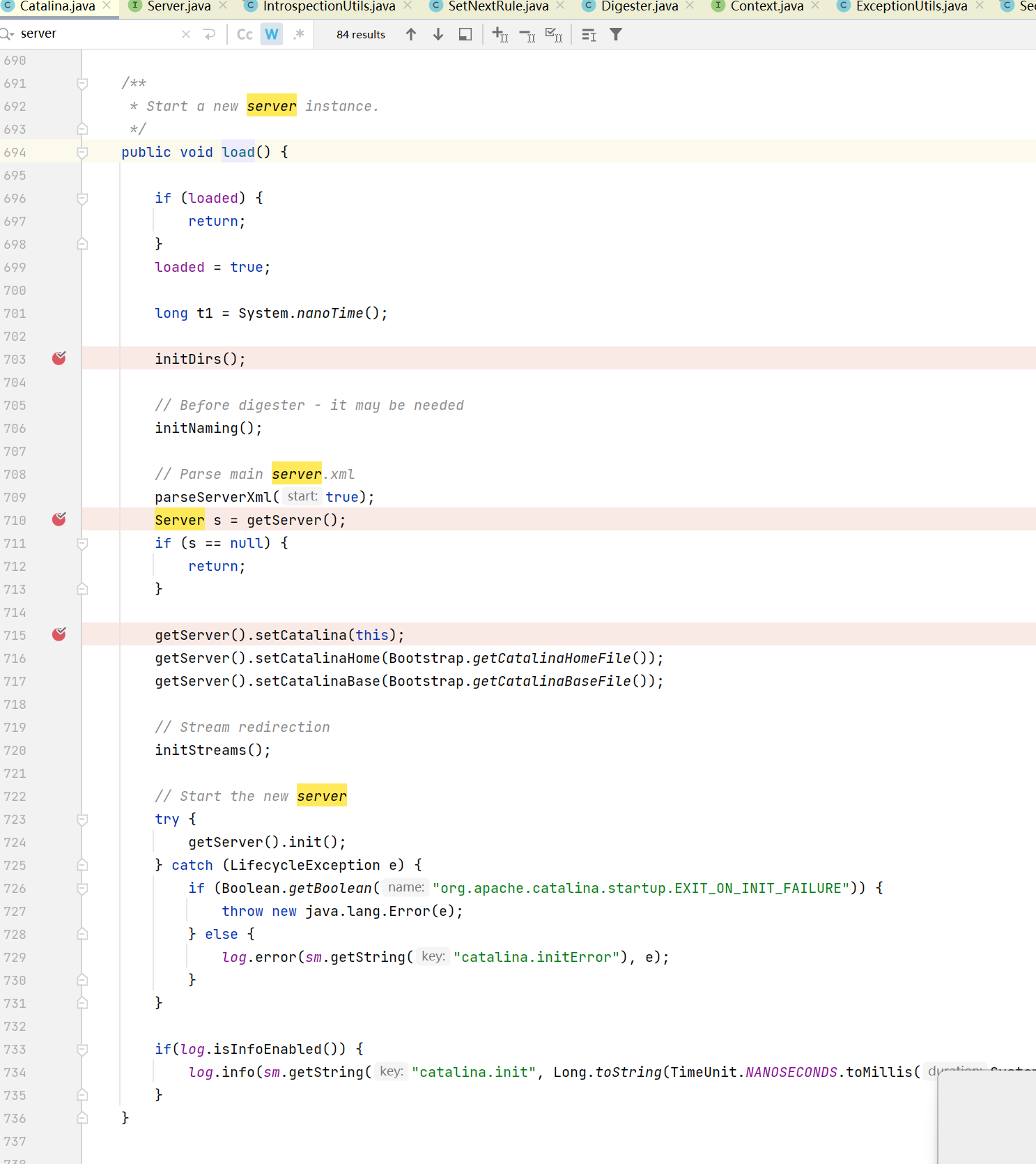
Task: Collapse getBoolean if block line 726
Action: [x=82, y=889]
